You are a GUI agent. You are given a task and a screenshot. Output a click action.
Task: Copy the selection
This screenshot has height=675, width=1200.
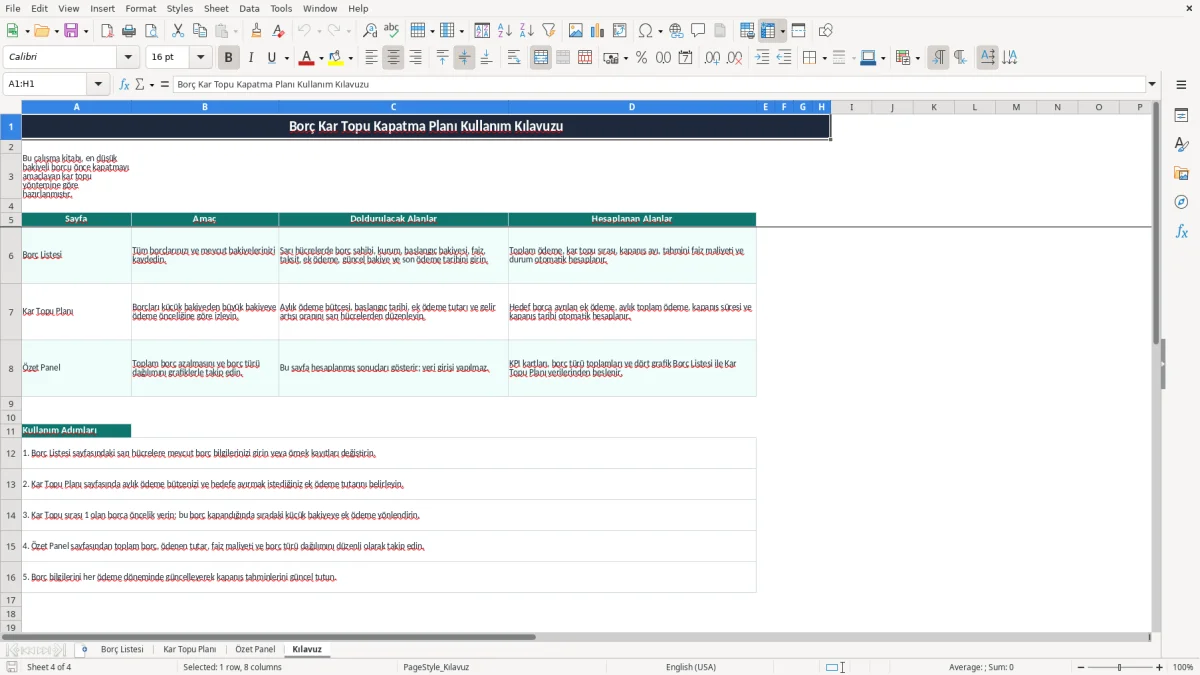point(200,31)
